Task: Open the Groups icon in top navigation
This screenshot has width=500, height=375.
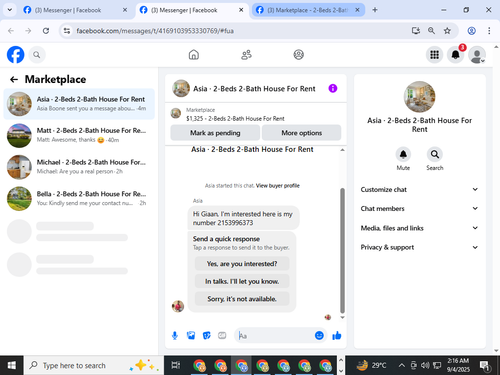Action: [298, 55]
